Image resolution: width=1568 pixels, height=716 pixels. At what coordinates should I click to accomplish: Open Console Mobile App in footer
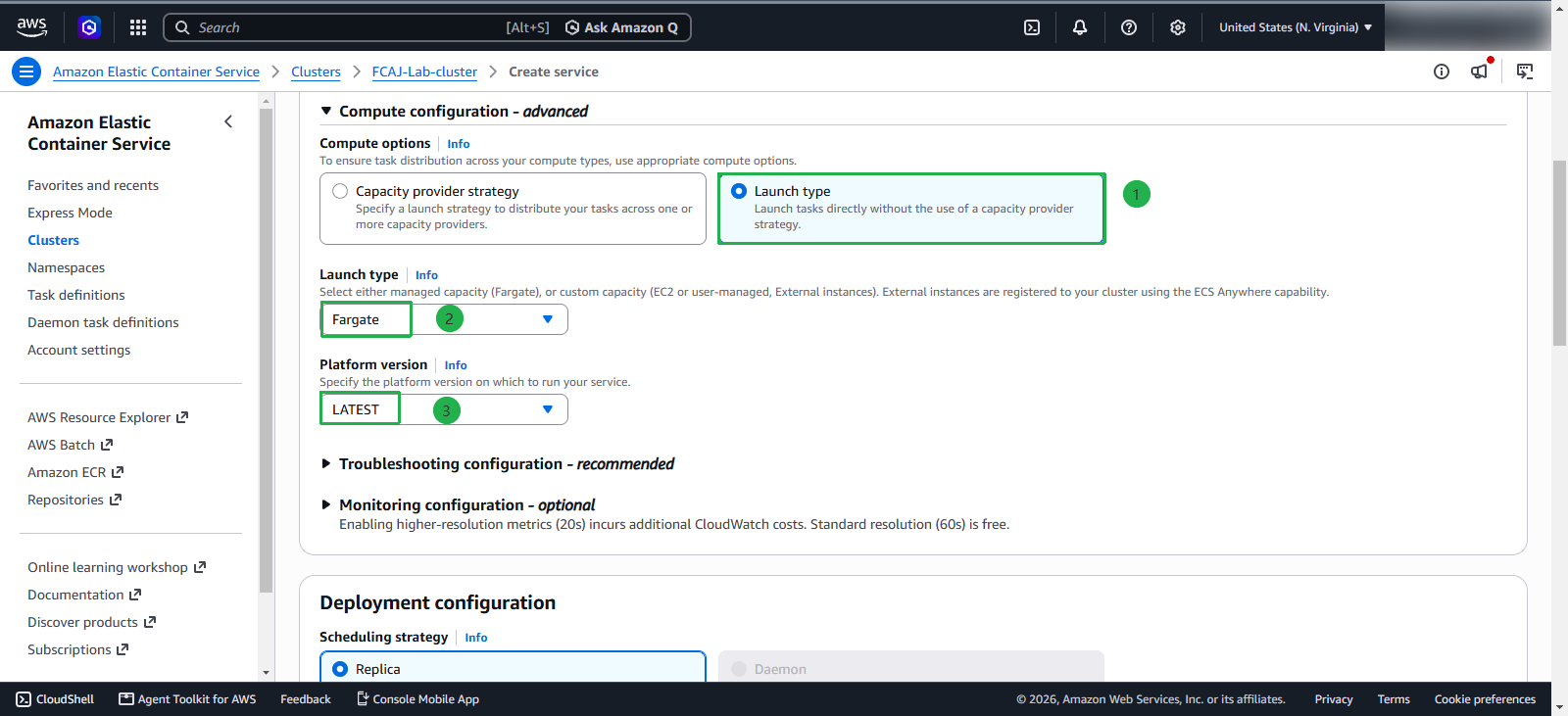[417, 699]
